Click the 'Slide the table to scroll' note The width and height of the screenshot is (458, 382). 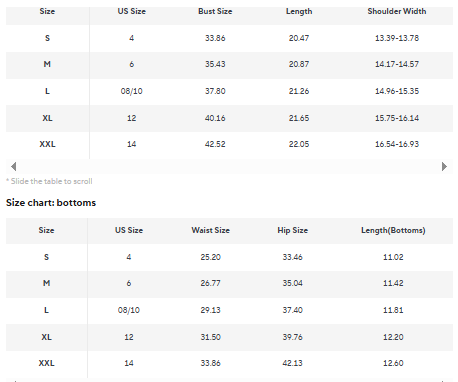(49, 181)
